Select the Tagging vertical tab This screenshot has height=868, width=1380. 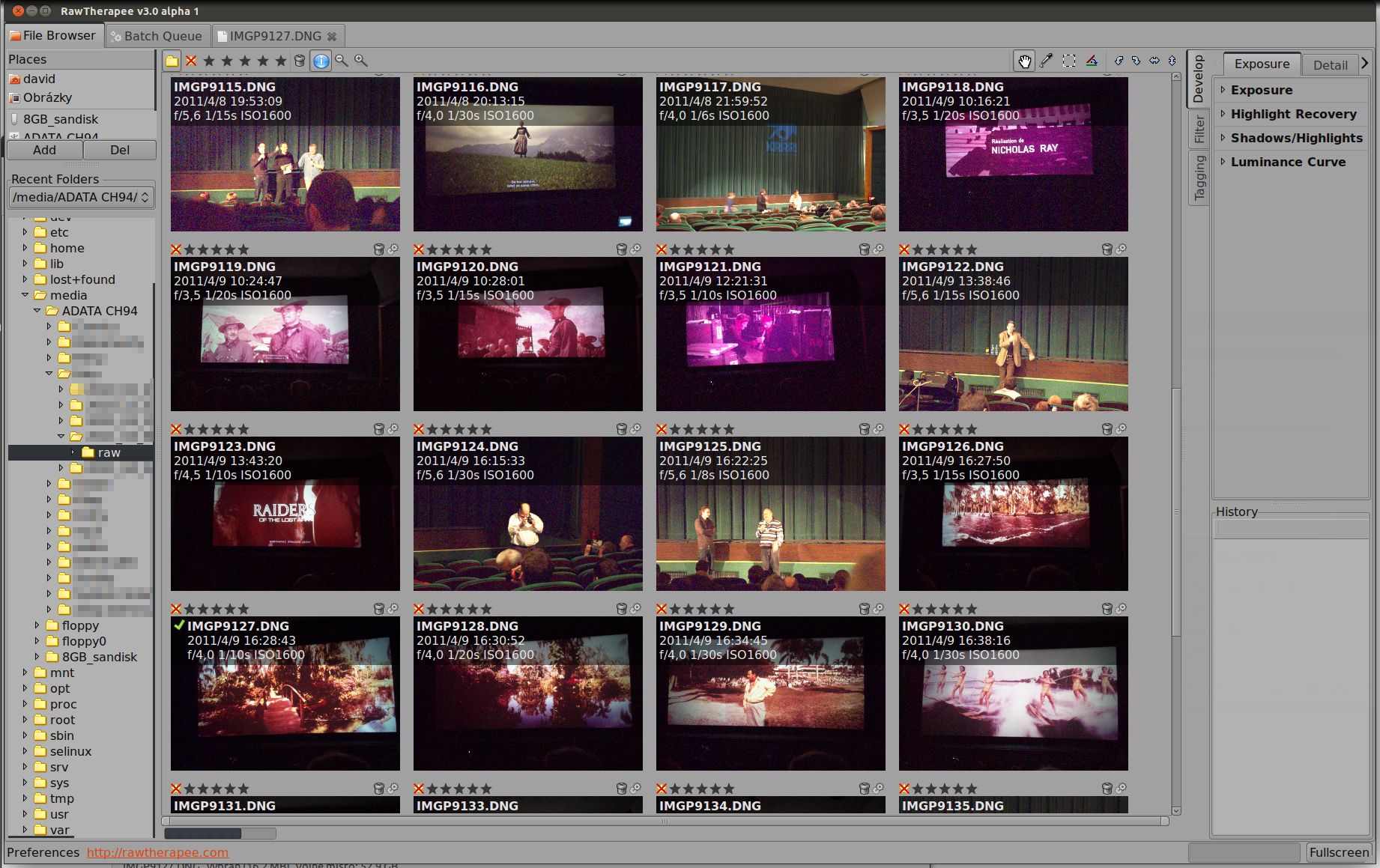coord(1199,177)
